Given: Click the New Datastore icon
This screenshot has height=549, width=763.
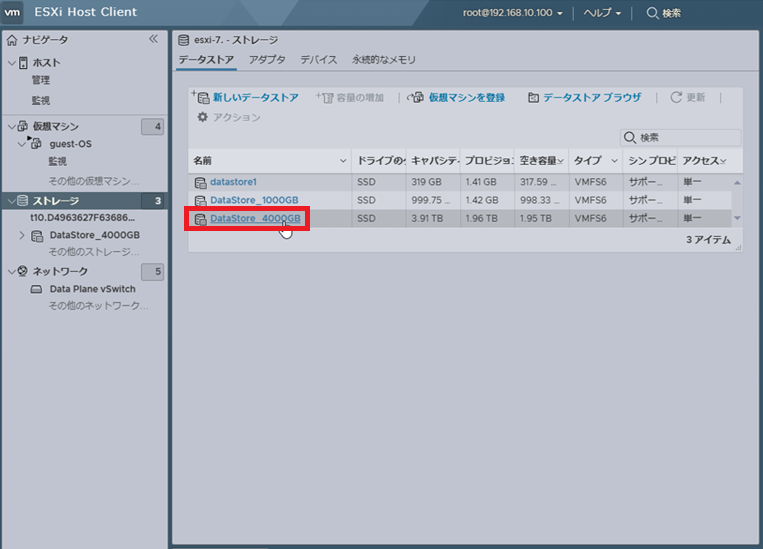Looking at the screenshot, I should (200, 97).
